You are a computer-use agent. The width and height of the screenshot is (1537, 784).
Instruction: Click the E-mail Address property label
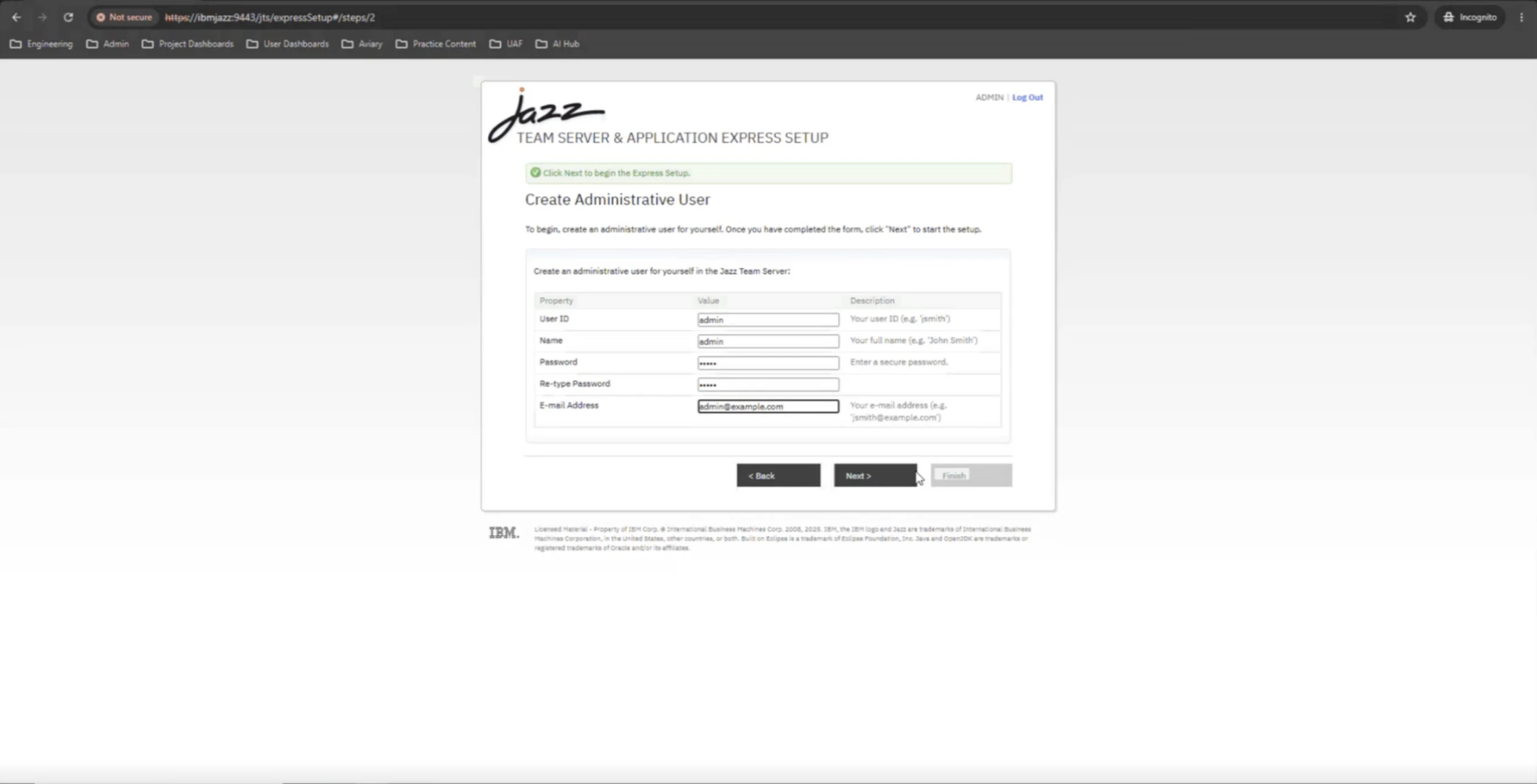point(568,405)
